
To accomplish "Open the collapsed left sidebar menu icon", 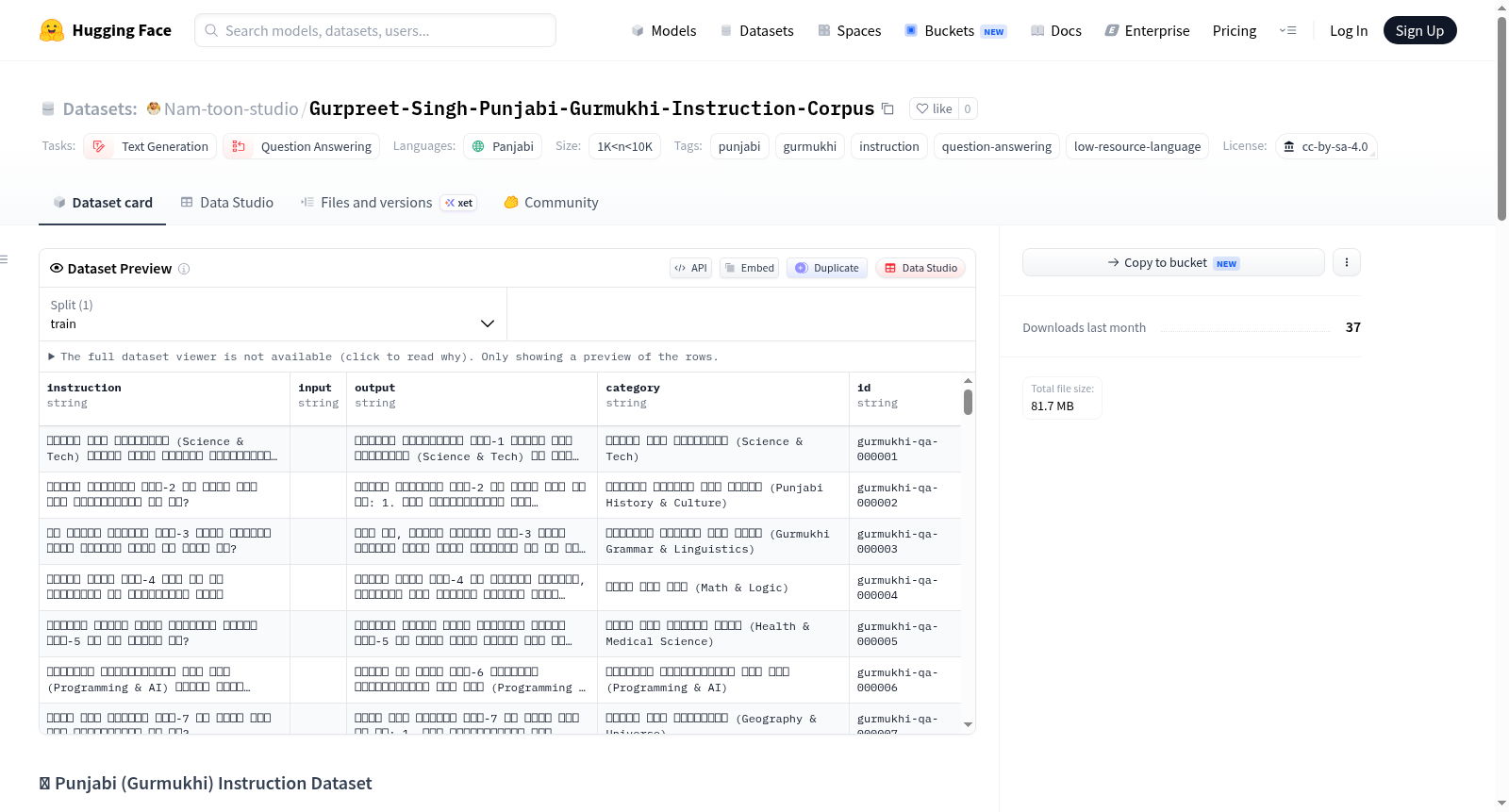I will (x=4, y=259).
